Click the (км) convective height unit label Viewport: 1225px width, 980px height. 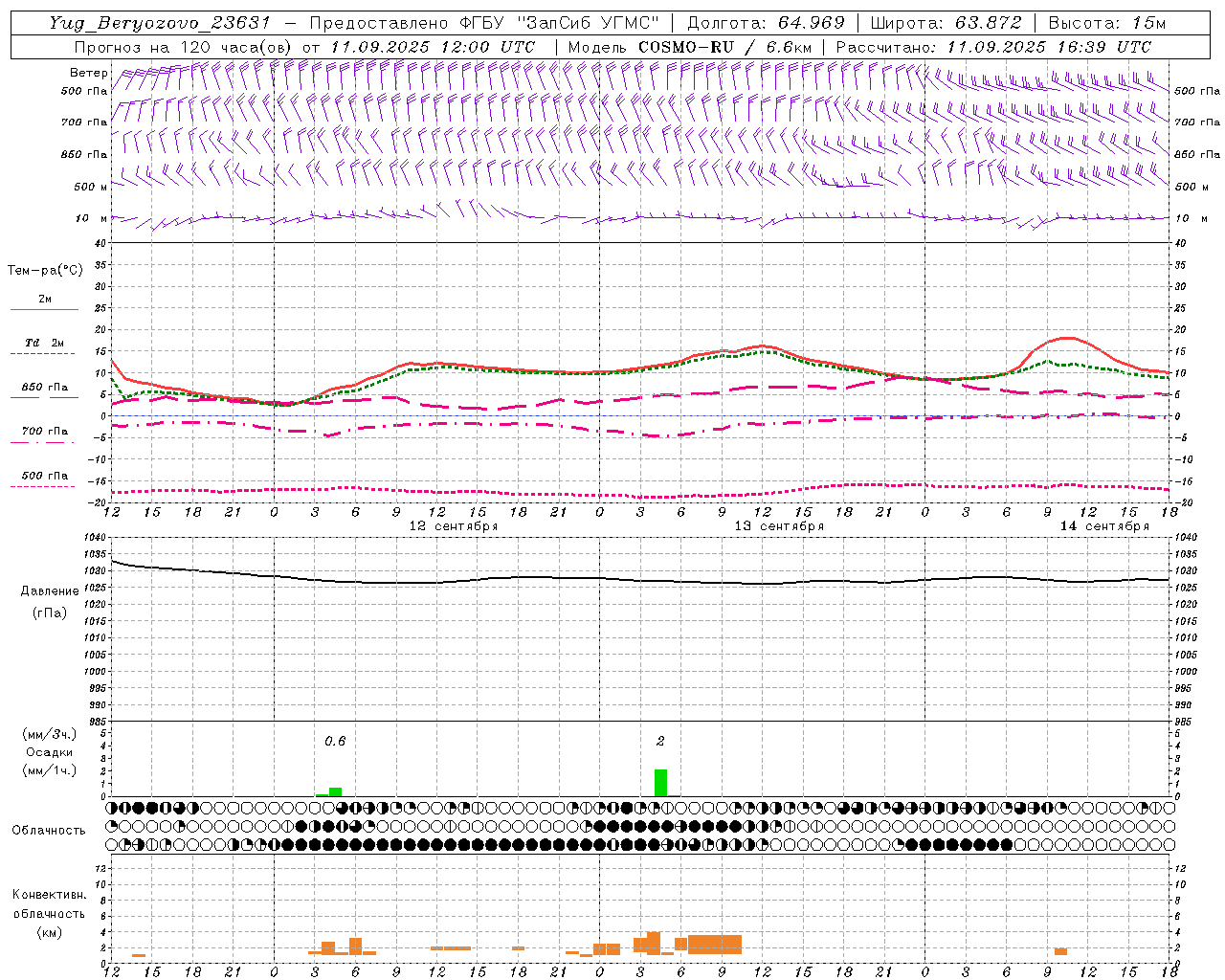pyautogui.click(x=49, y=932)
